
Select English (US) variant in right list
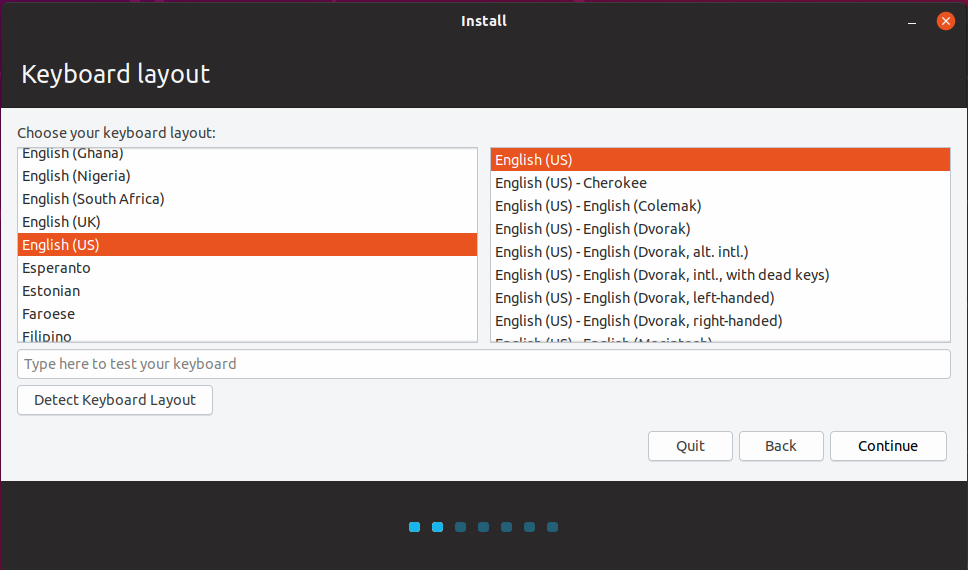534,160
